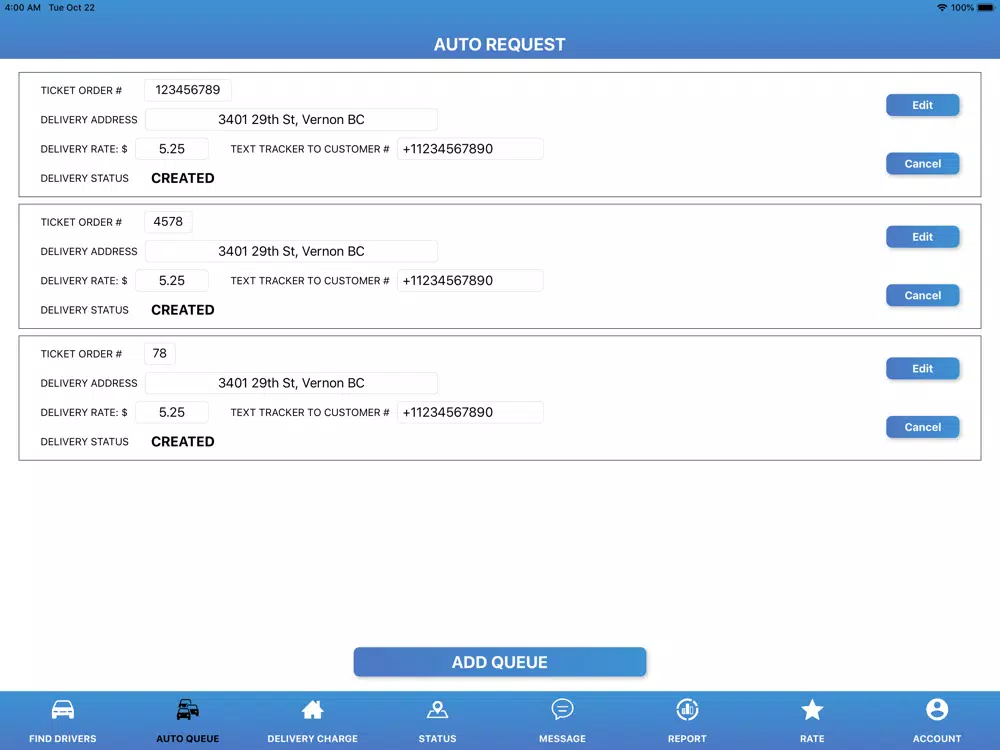The height and width of the screenshot is (750, 1000).
Task: Tap Tue Oct 22 date
Action: tap(71, 8)
